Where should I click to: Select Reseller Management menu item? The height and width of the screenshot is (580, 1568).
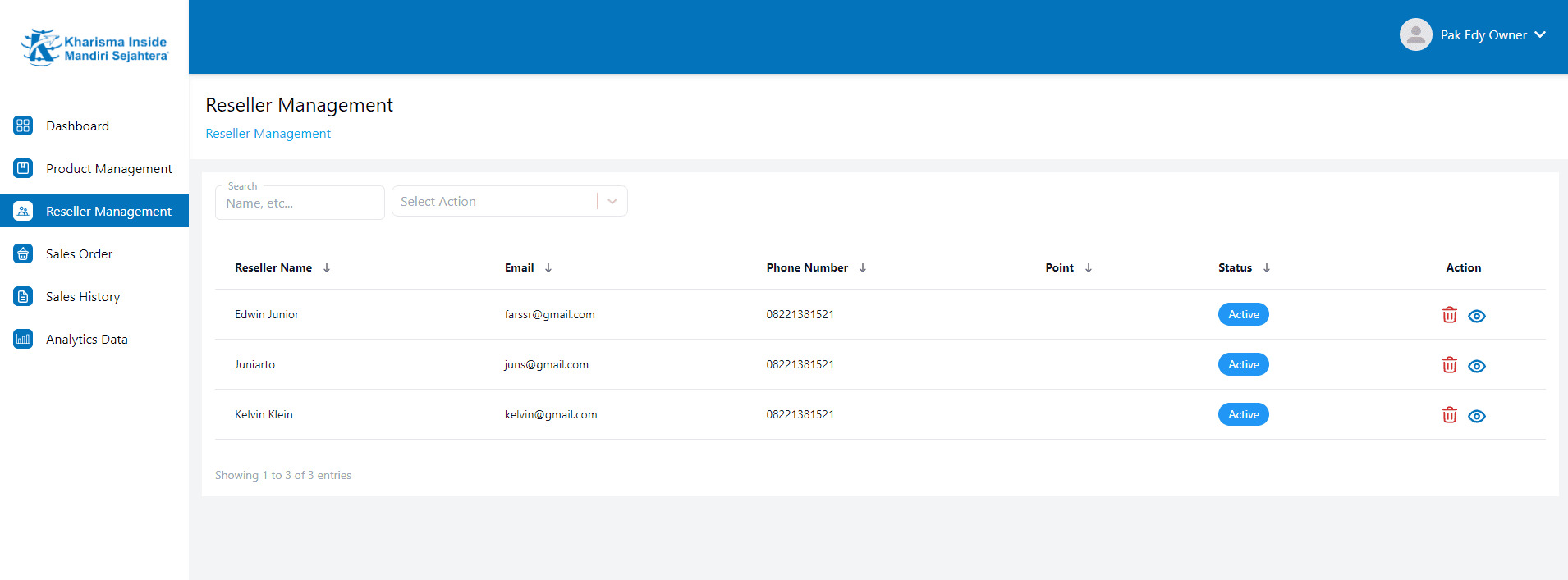click(94, 211)
